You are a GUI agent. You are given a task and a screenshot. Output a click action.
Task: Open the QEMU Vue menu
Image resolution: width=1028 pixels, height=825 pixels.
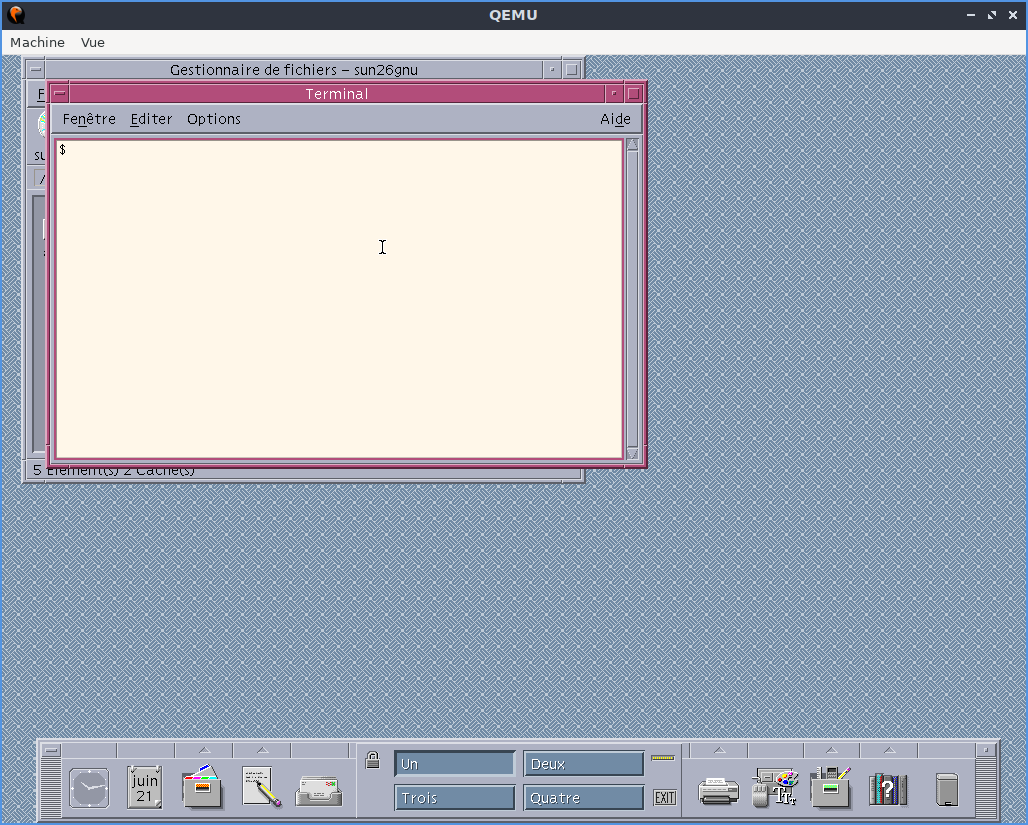click(x=92, y=43)
